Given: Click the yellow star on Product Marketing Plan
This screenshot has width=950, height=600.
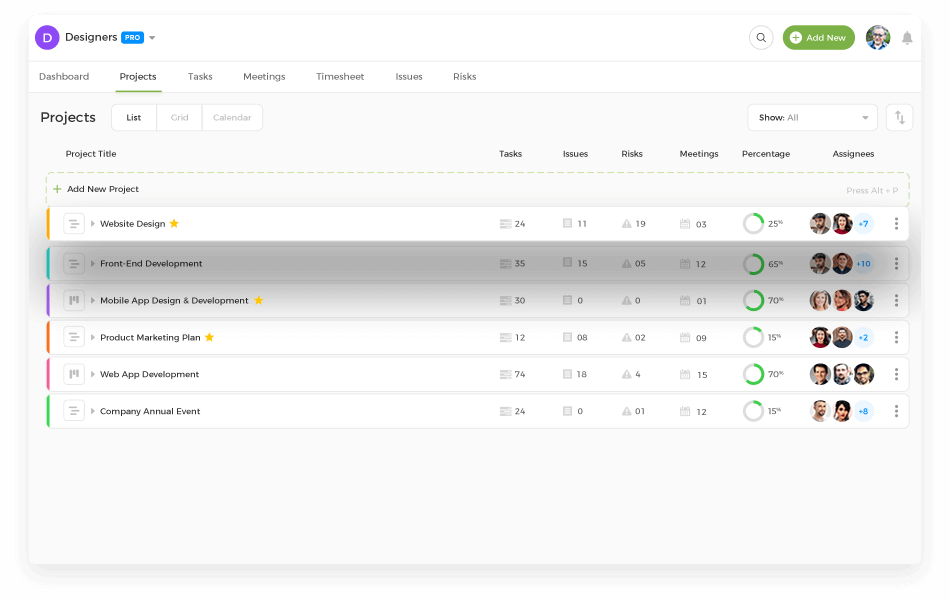Looking at the screenshot, I should coord(209,338).
